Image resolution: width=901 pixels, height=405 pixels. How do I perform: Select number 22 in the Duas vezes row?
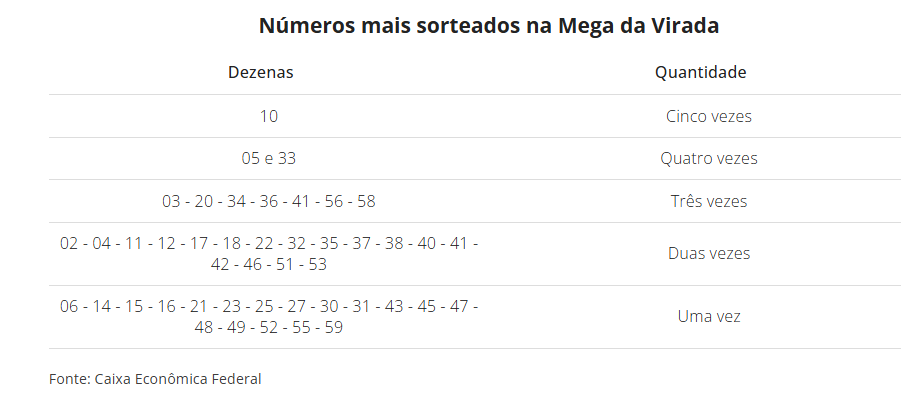tap(264, 244)
